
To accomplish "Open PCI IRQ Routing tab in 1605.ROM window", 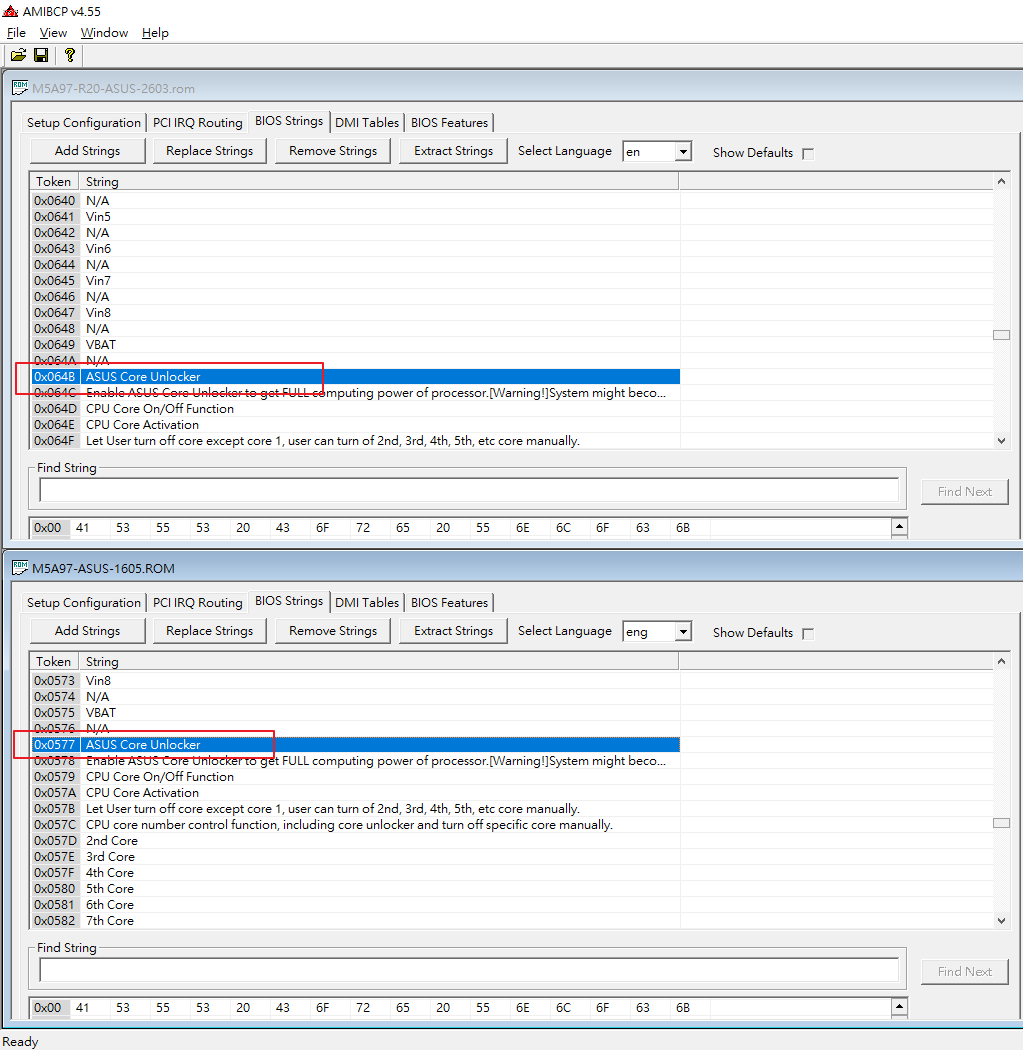I will (x=198, y=603).
